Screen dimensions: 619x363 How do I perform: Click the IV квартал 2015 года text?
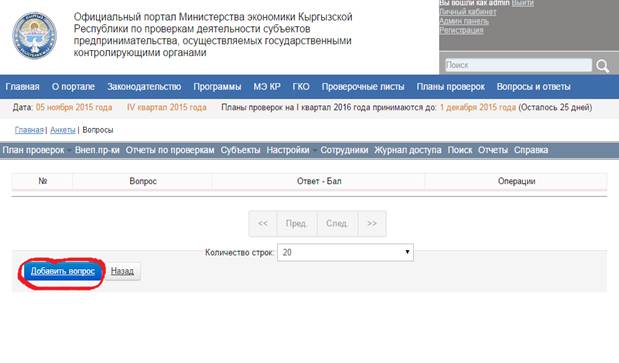[167, 107]
